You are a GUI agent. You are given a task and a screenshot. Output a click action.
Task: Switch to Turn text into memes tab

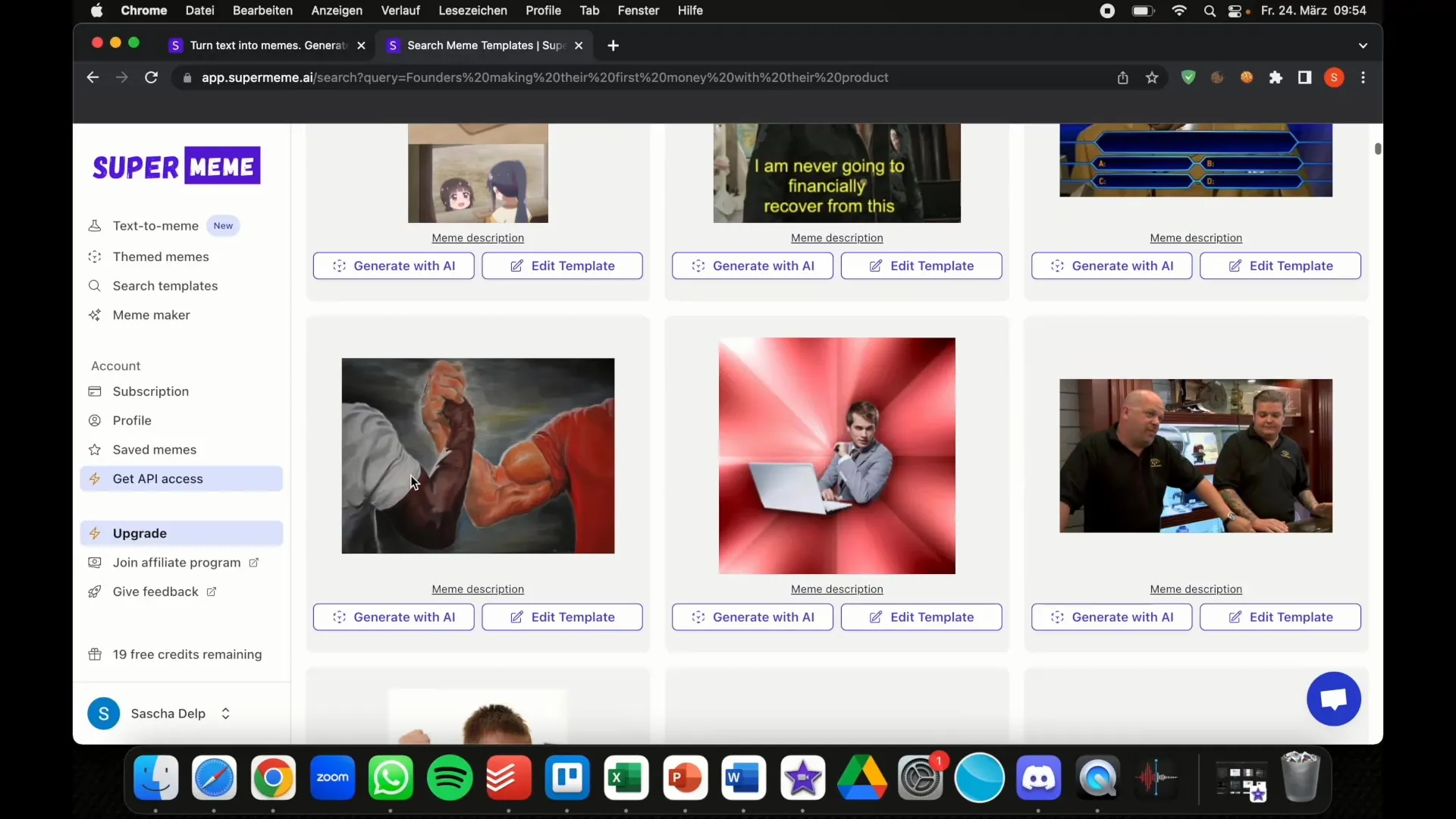click(266, 45)
